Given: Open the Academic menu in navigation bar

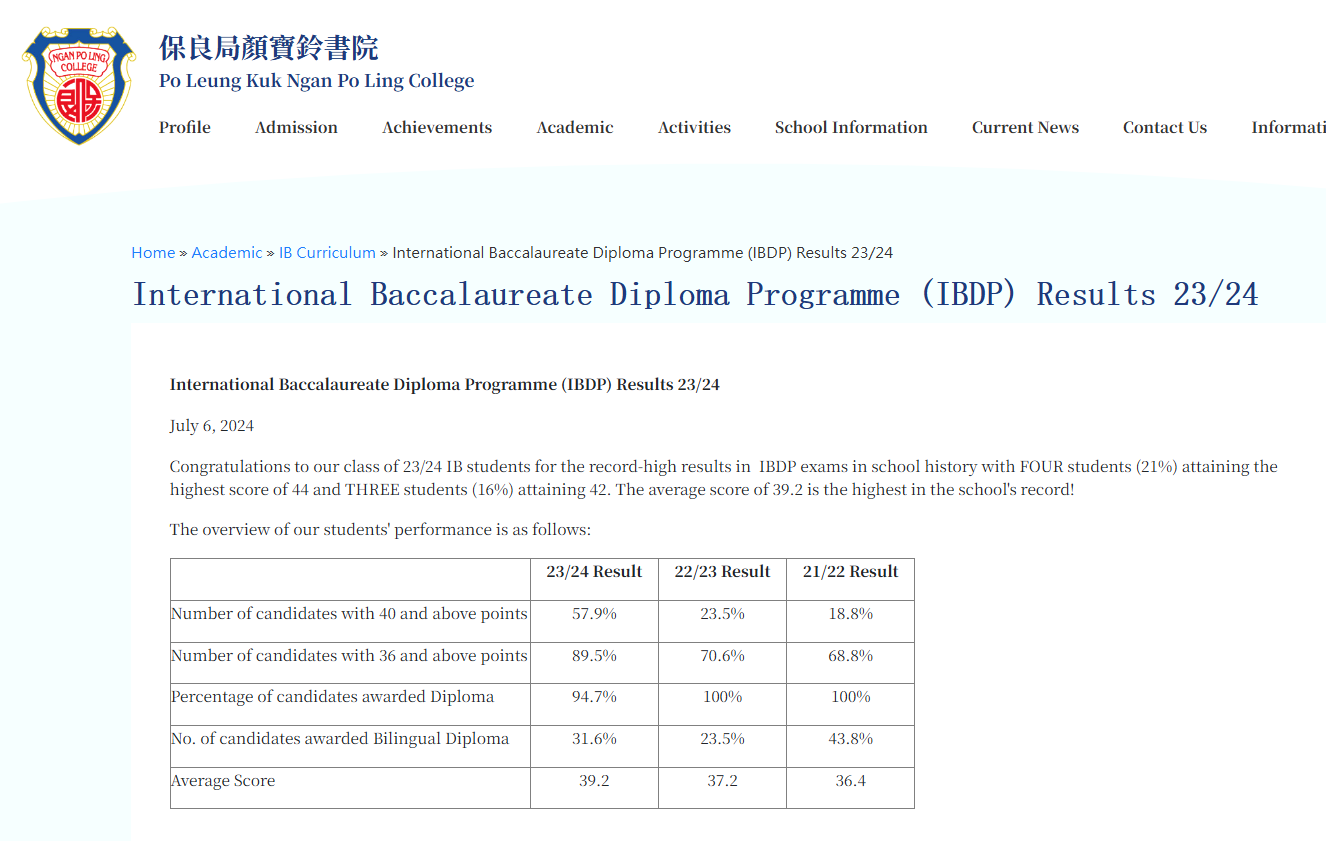Looking at the screenshot, I should [x=575, y=127].
